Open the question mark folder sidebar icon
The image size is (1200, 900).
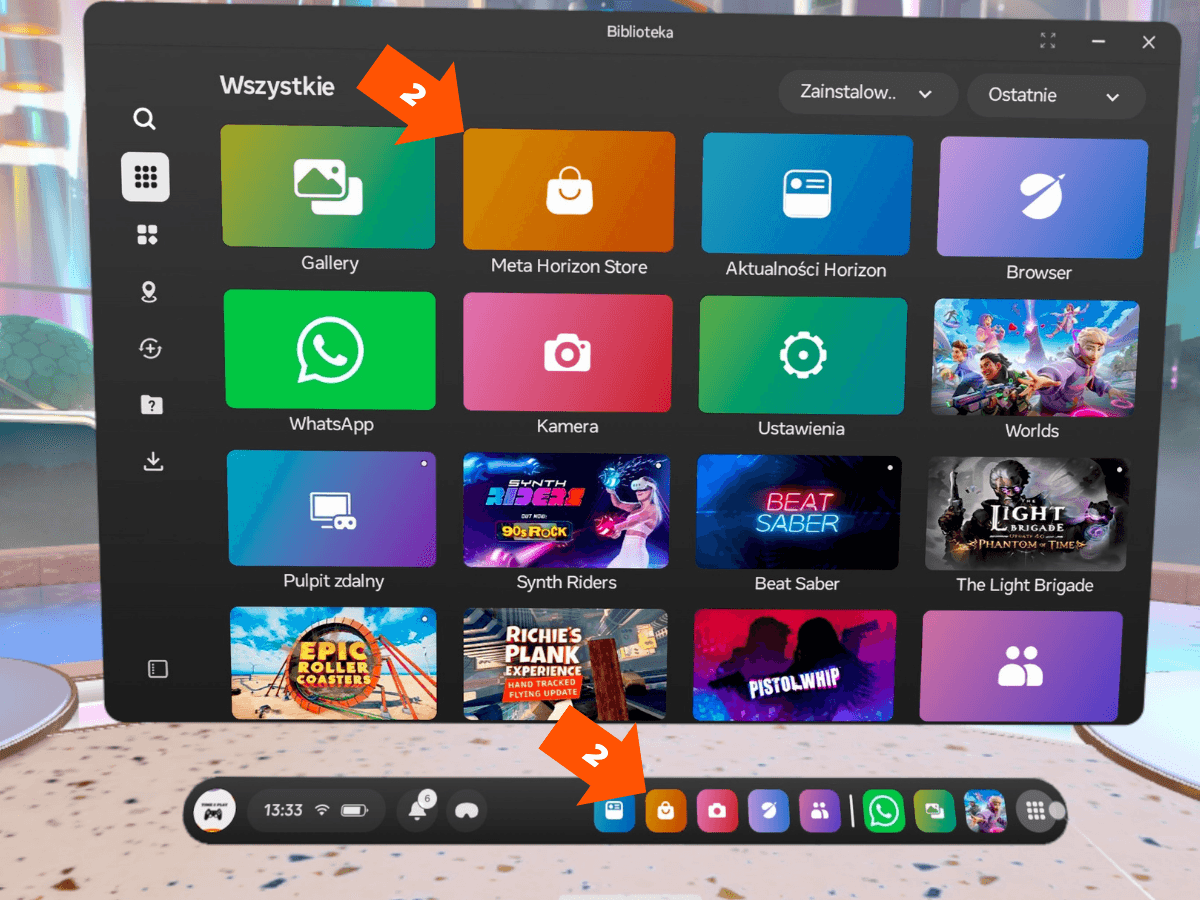pos(152,405)
